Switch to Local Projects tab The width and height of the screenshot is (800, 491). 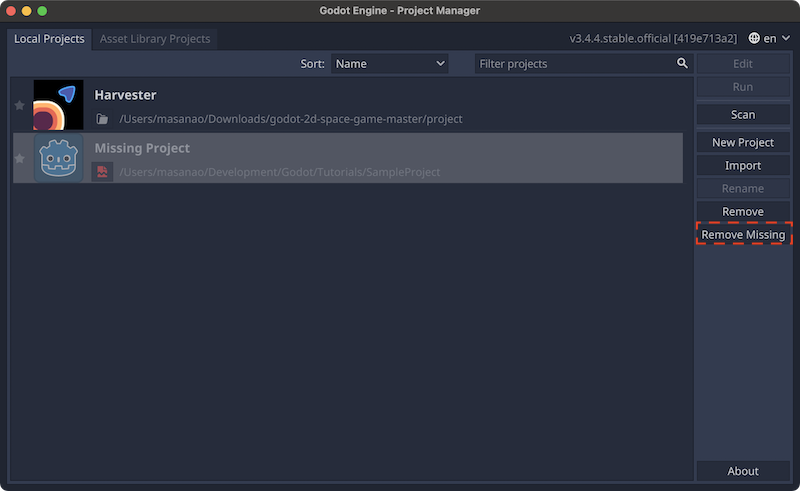pos(49,39)
